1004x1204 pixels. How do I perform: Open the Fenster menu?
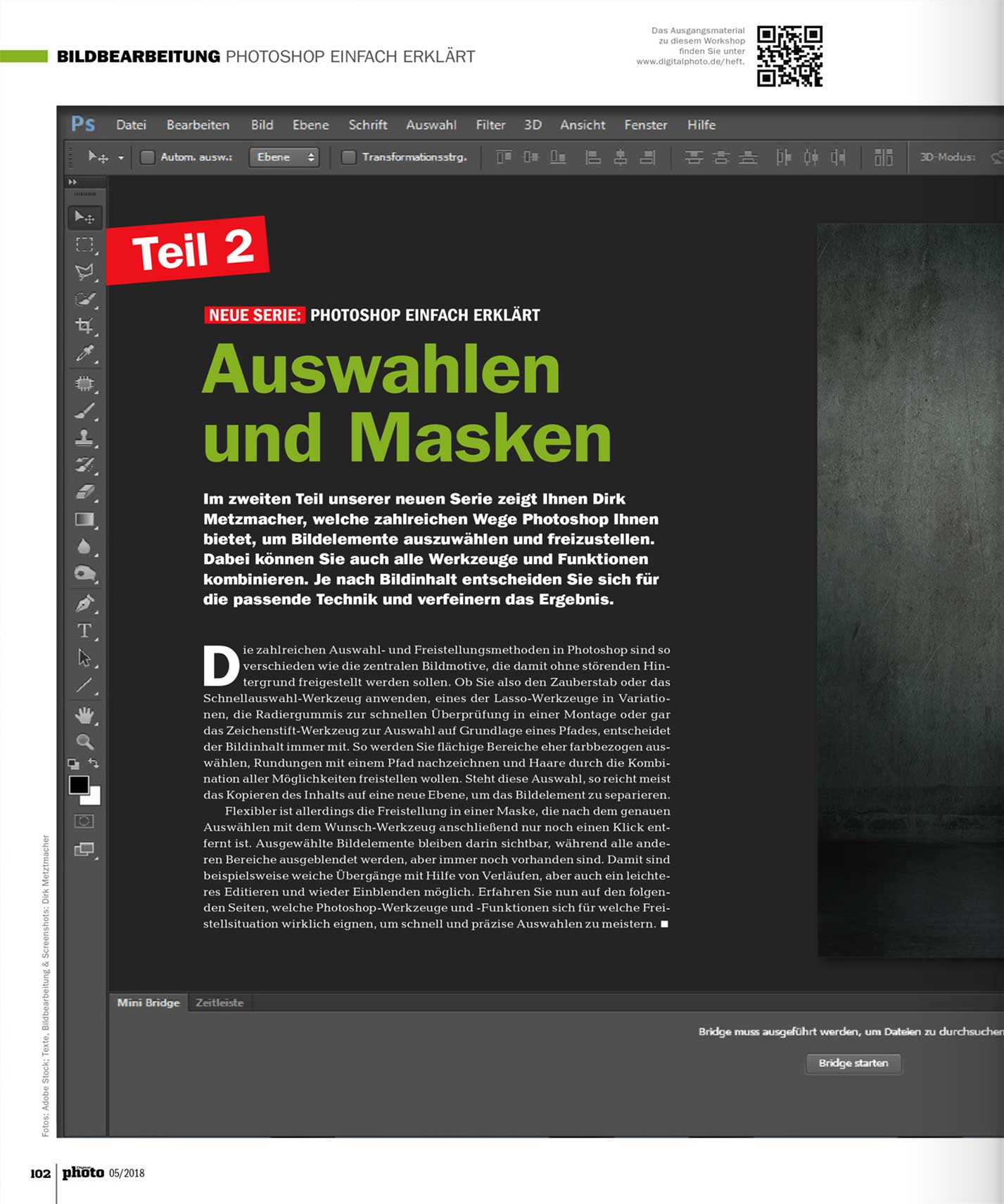coord(645,124)
